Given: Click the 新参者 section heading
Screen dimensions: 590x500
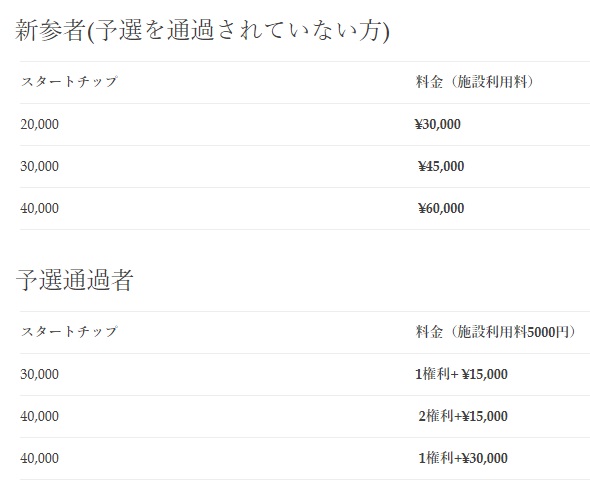Looking at the screenshot, I should [202, 30].
